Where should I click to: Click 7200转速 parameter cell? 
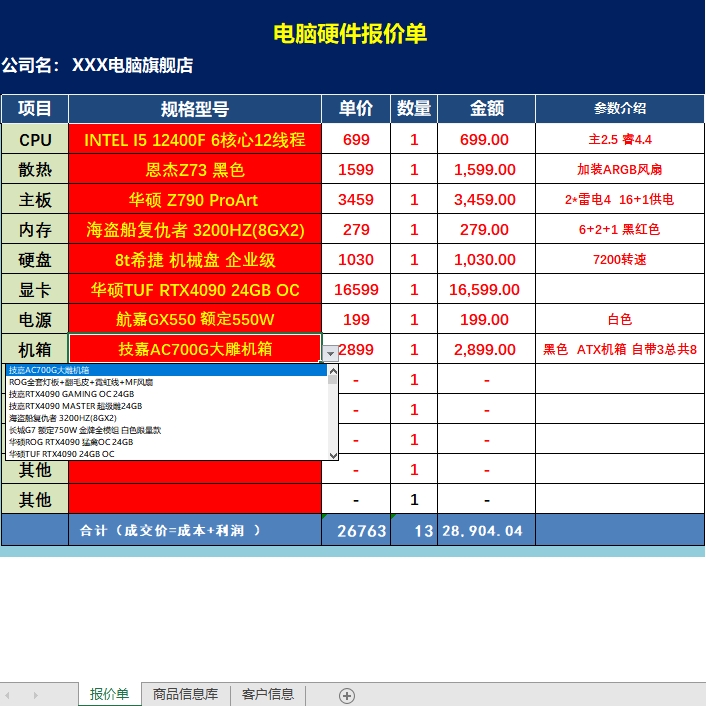point(620,260)
